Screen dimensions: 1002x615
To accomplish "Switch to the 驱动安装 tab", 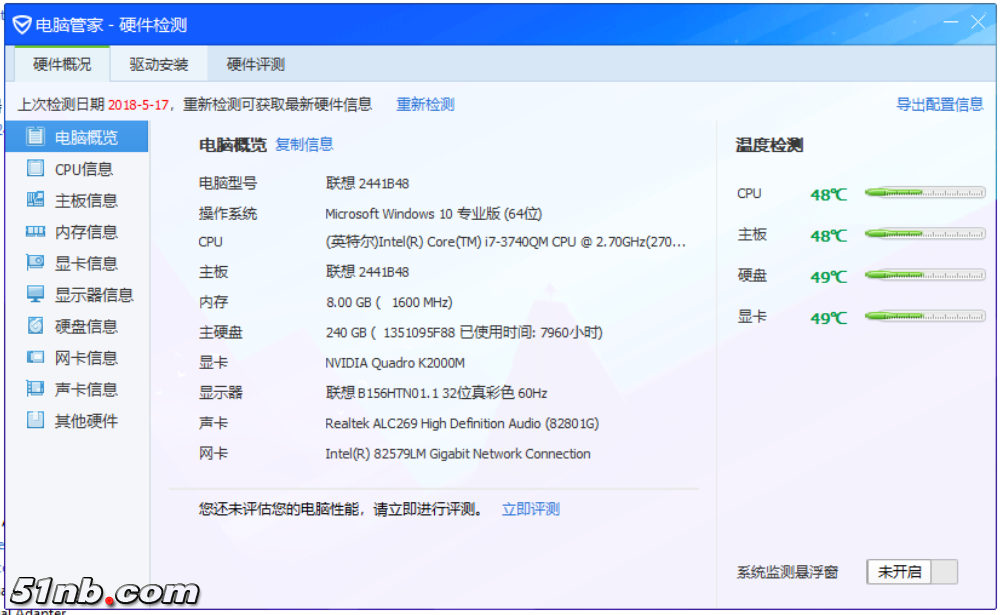I will click(158, 65).
